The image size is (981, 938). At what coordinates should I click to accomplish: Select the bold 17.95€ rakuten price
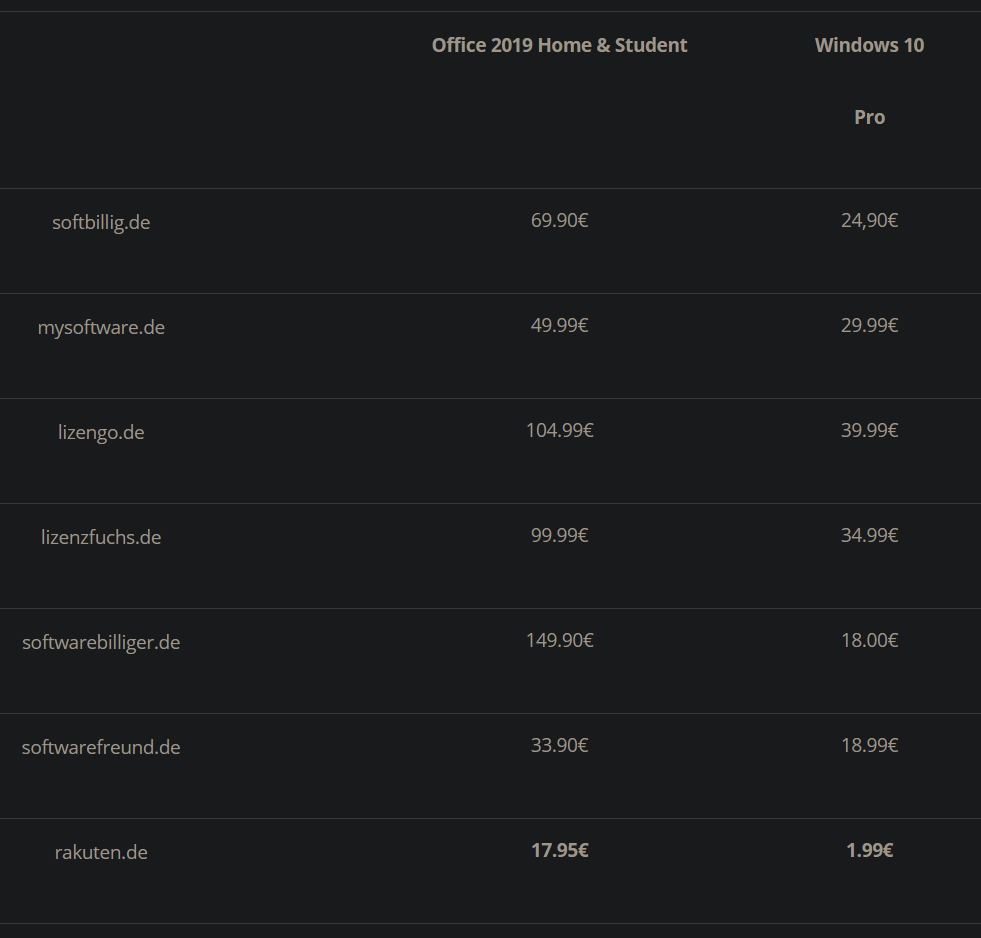pos(559,850)
